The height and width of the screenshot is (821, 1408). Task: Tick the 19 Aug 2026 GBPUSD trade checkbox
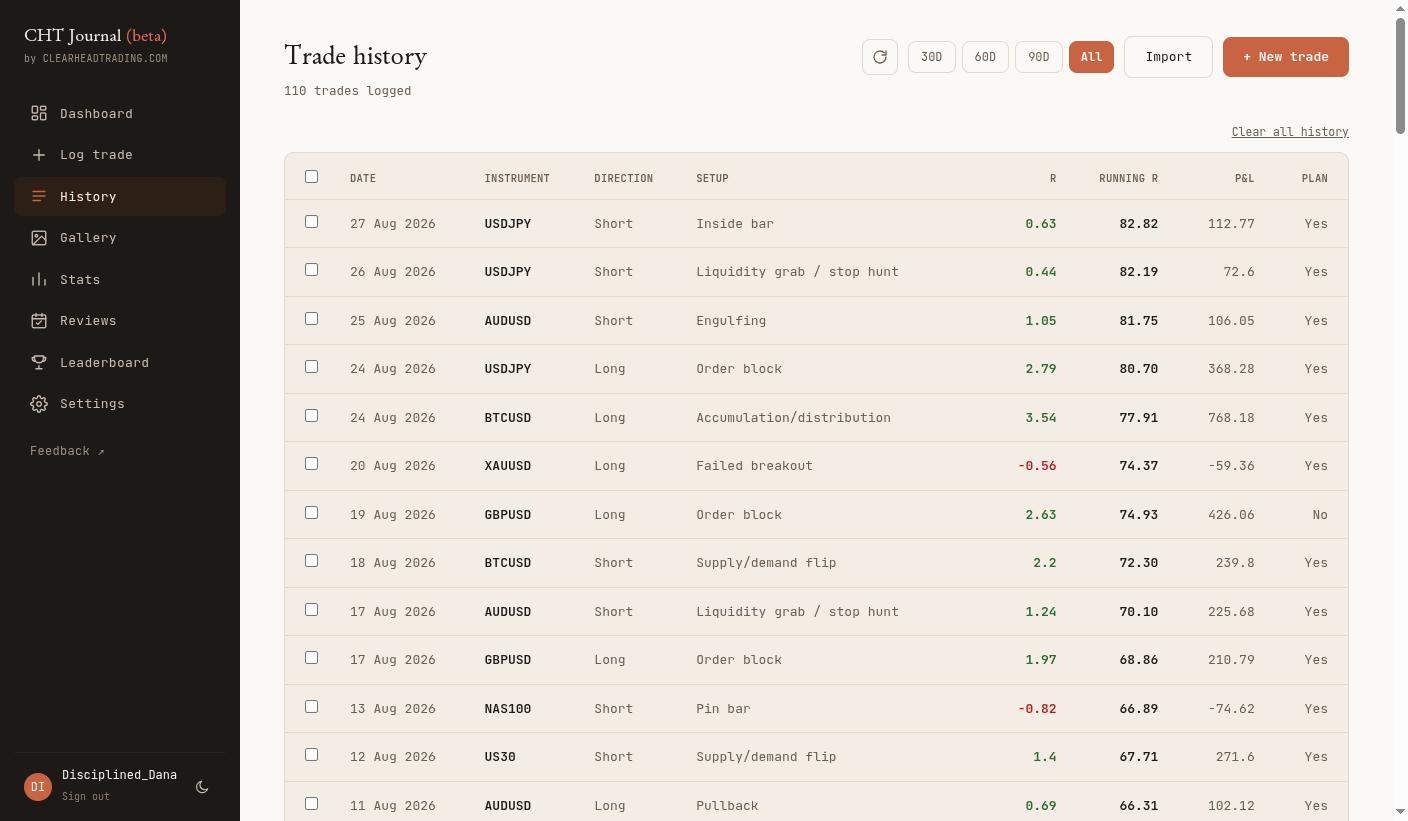click(x=311, y=512)
